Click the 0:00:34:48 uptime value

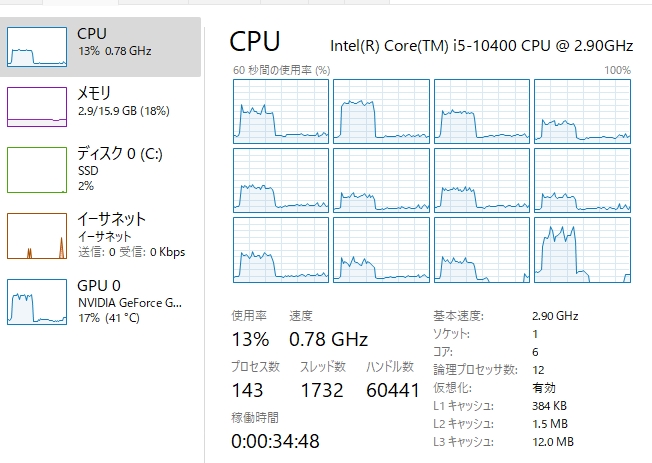275,441
